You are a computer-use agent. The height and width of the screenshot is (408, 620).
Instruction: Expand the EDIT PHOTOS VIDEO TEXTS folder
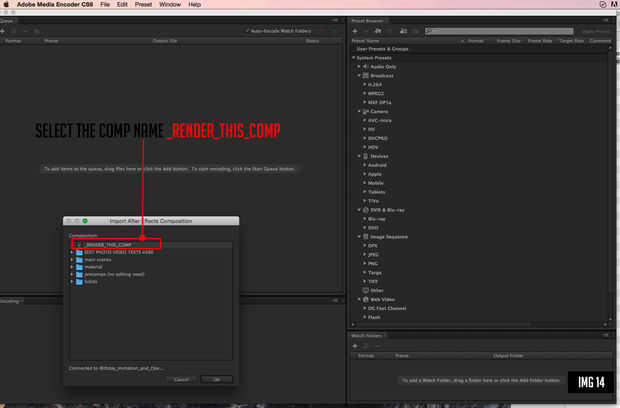[x=72, y=252]
